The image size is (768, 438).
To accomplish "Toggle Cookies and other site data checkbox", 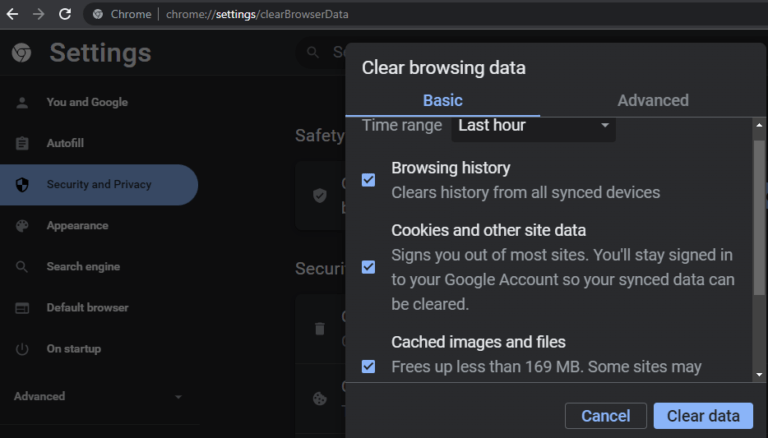I will pyautogui.click(x=368, y=267).
